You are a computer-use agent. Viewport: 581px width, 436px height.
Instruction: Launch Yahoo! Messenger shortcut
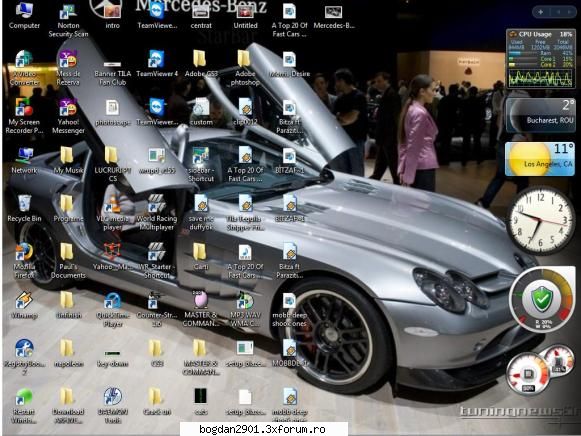click(x=68, y=116)
